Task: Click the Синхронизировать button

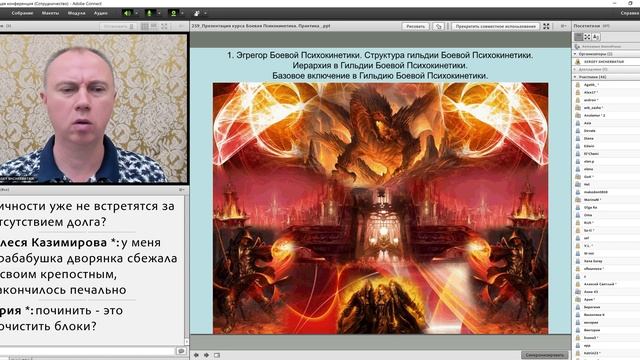Action: tap(544, 355)
